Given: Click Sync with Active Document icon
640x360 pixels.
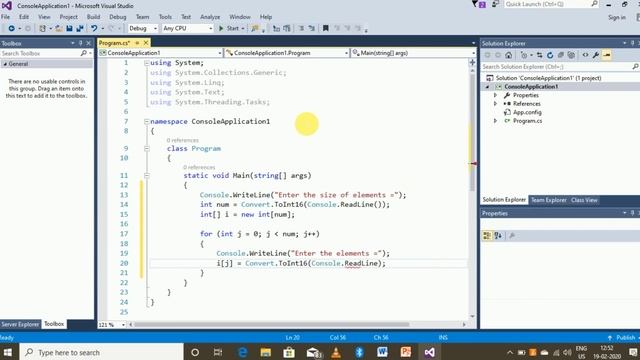Looking at the screenshot, I should point(540,55).
